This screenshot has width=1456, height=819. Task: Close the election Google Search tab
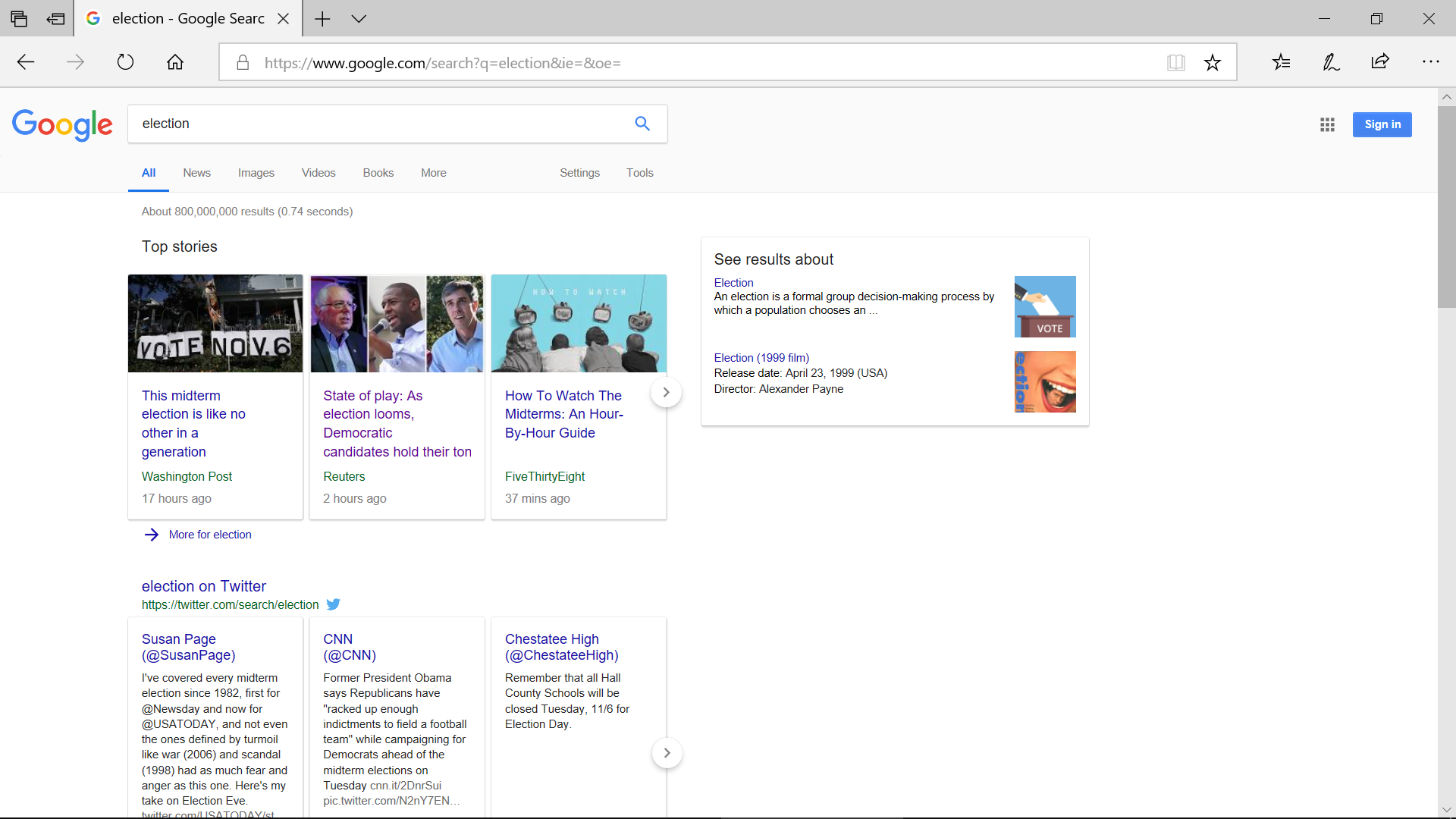pyautogui.click(x=284, y=19)
